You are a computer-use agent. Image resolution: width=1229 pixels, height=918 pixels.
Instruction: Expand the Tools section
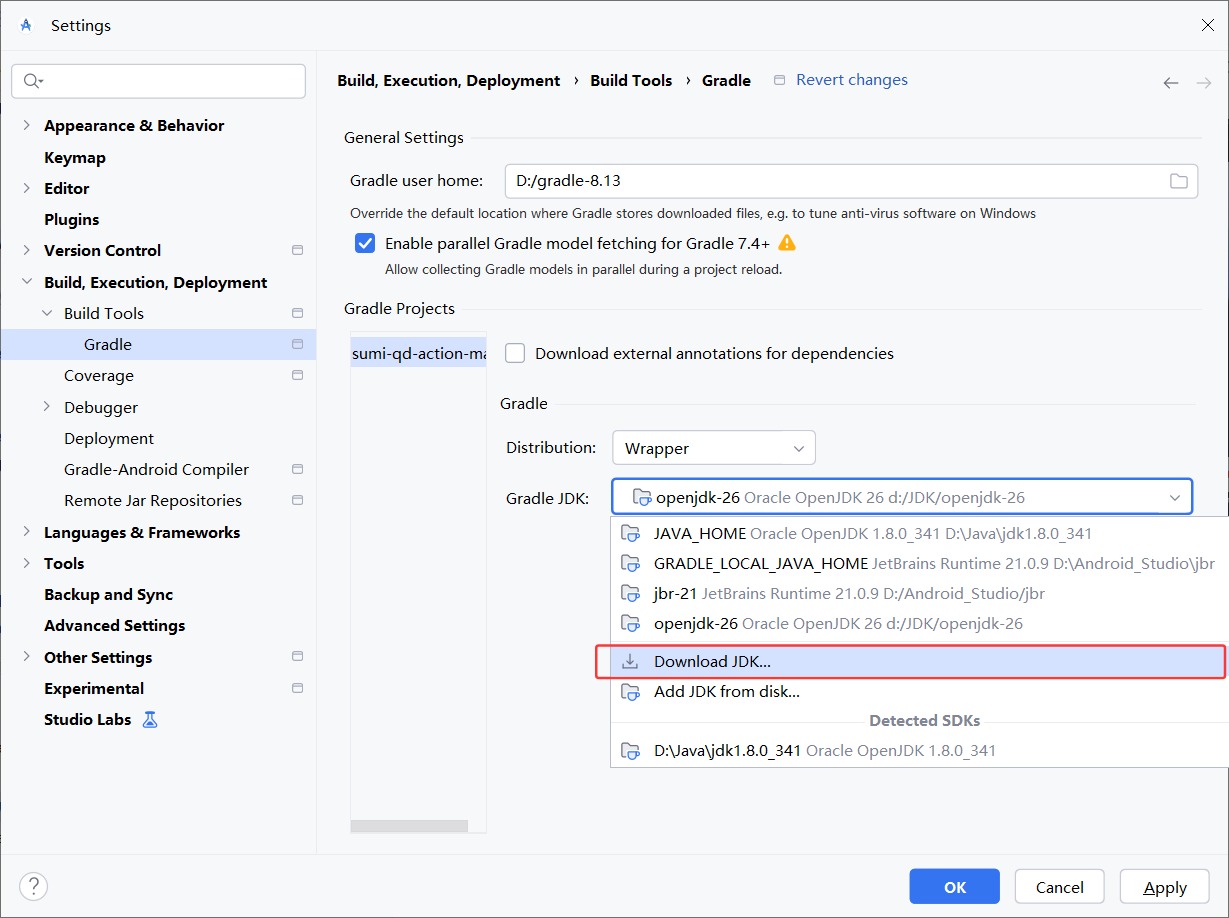(x=26, y=563)
